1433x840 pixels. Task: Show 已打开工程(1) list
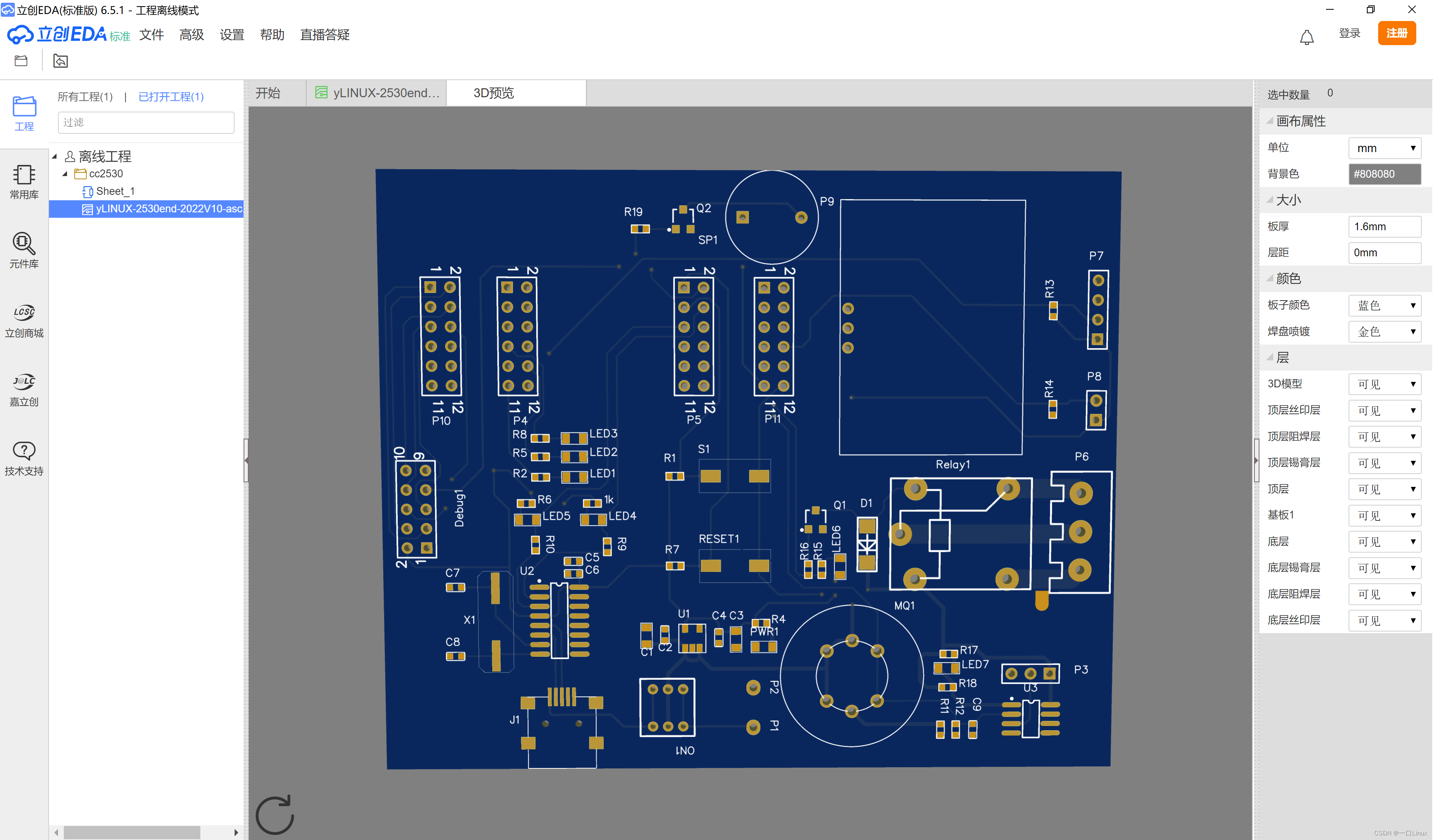[171, 96]
